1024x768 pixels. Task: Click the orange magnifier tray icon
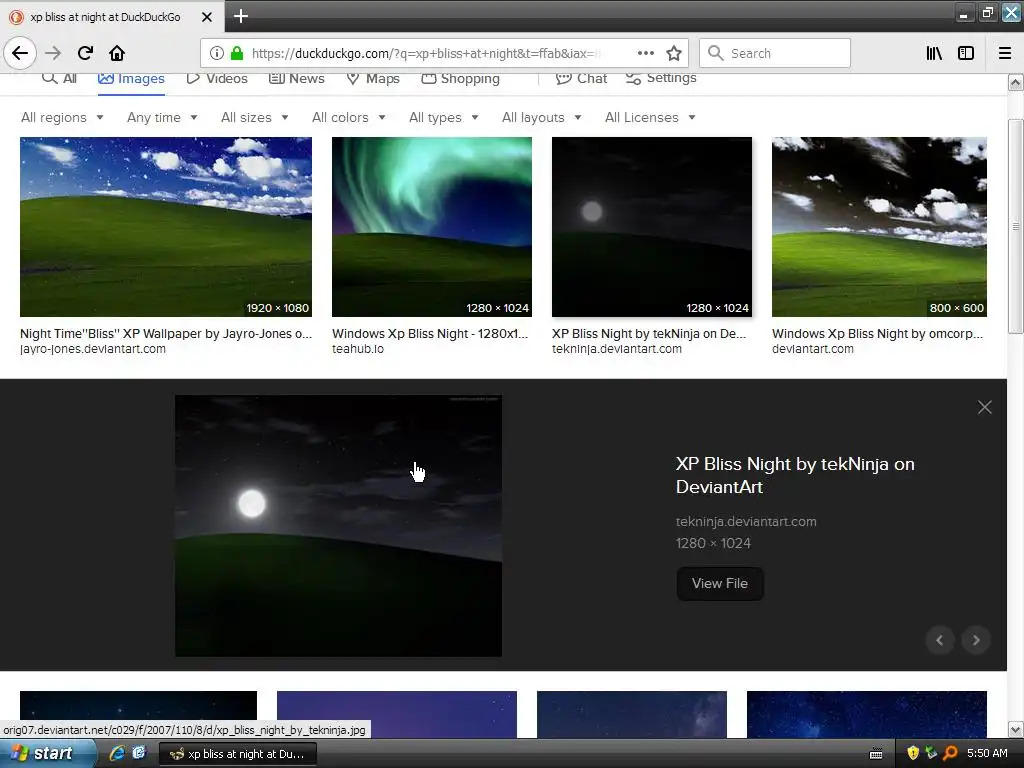click(950, 753)
